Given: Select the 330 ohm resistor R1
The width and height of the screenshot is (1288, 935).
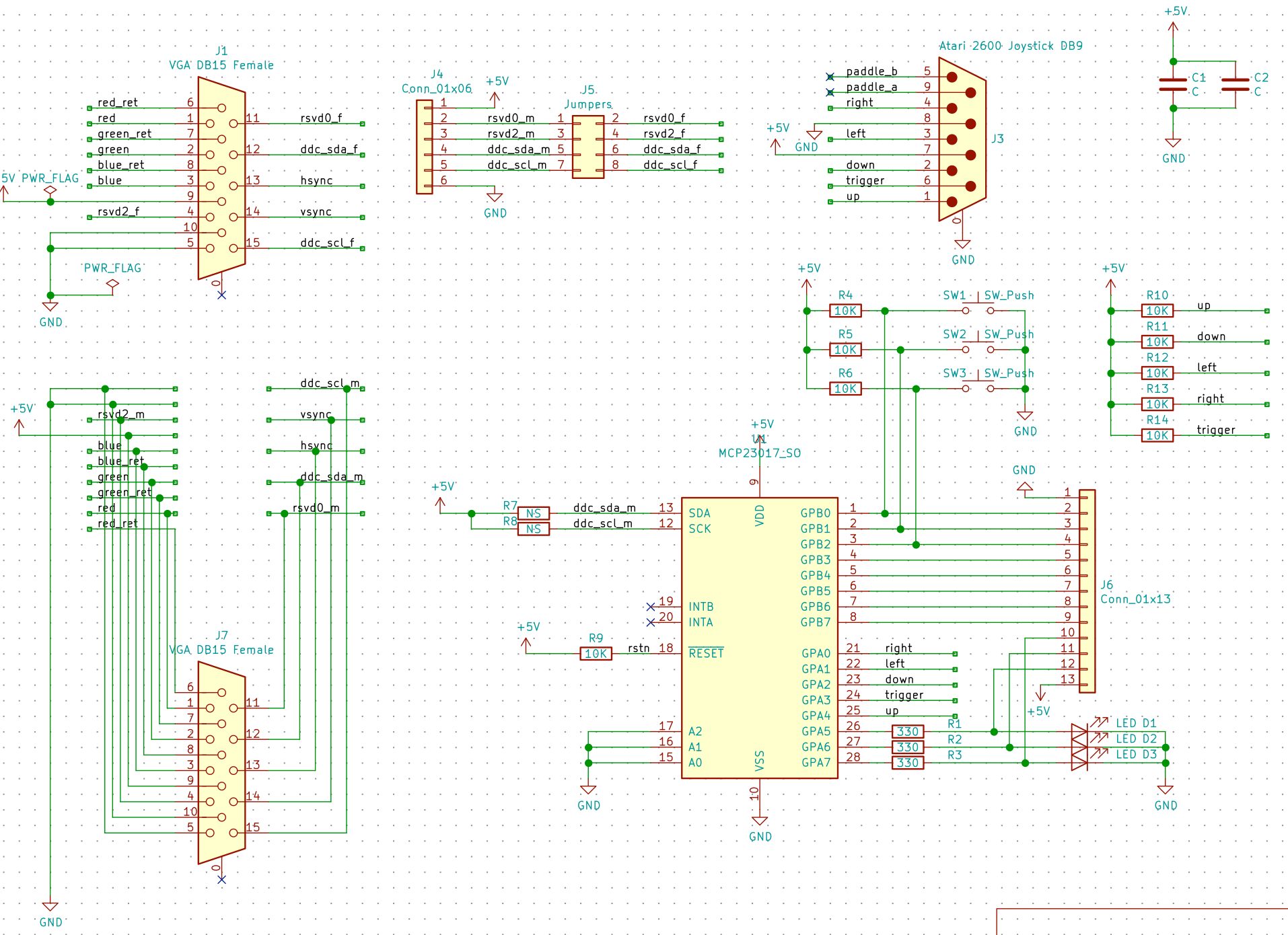Looking at the screenshot, I should tap(908, 732).
